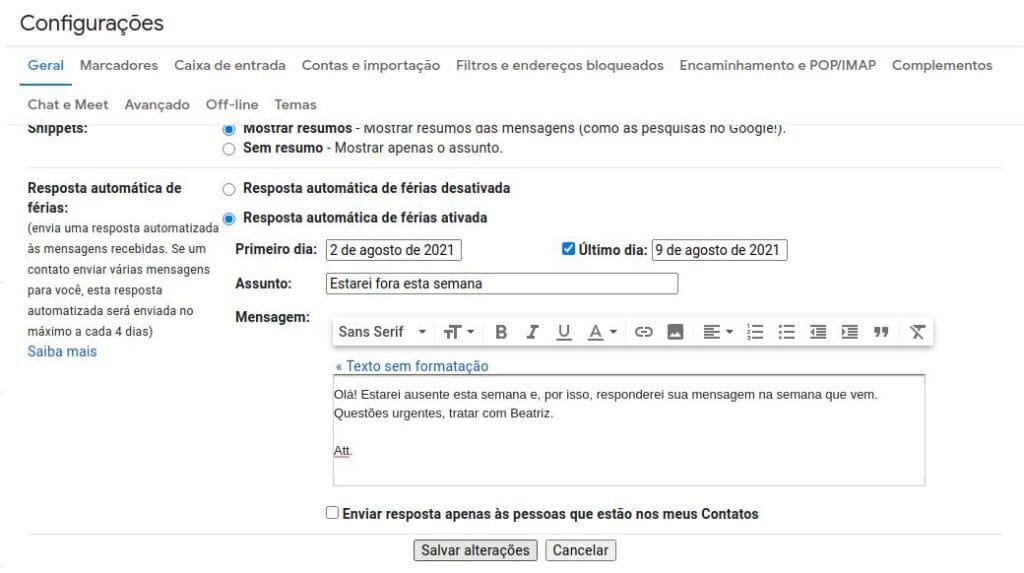Screen dimensions: 1024x573
Task: Open Encaminhamento e POP/IMAP tab
Action: 778,65
